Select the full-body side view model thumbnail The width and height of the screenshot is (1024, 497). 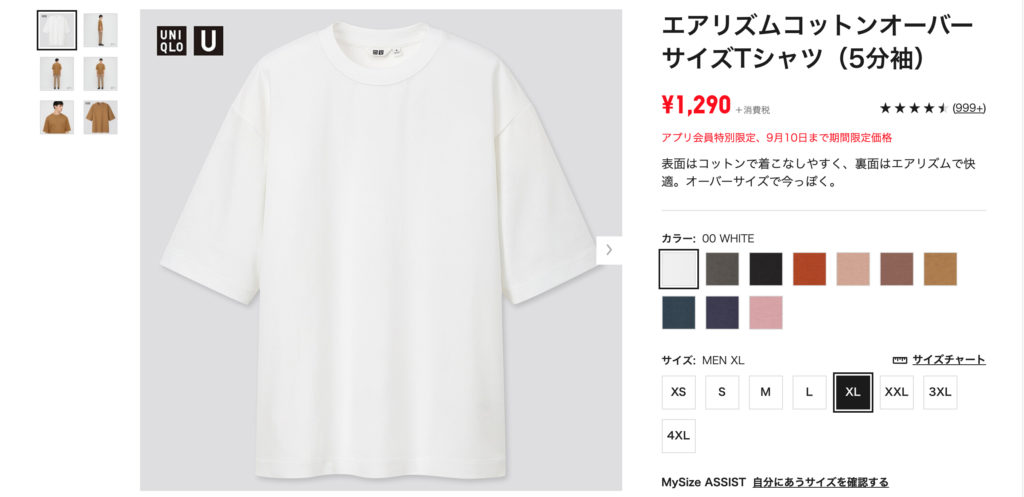click(101, 30)
